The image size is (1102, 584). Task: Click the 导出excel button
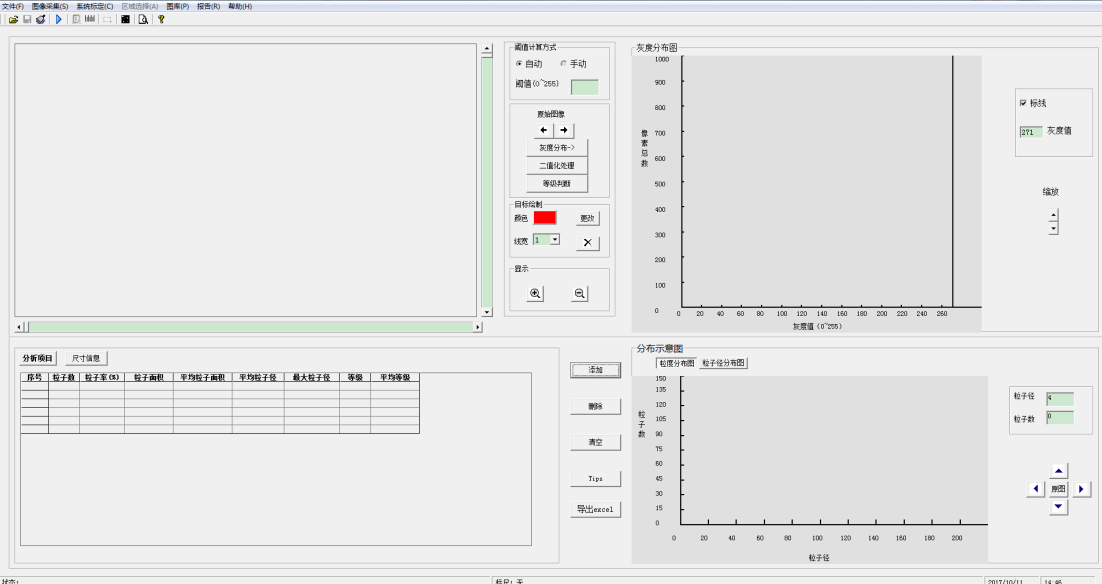point(595,510)
